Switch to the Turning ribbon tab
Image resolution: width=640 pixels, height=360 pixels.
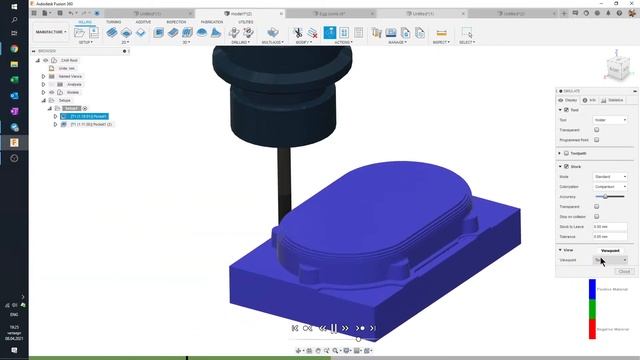coord(113,22)
